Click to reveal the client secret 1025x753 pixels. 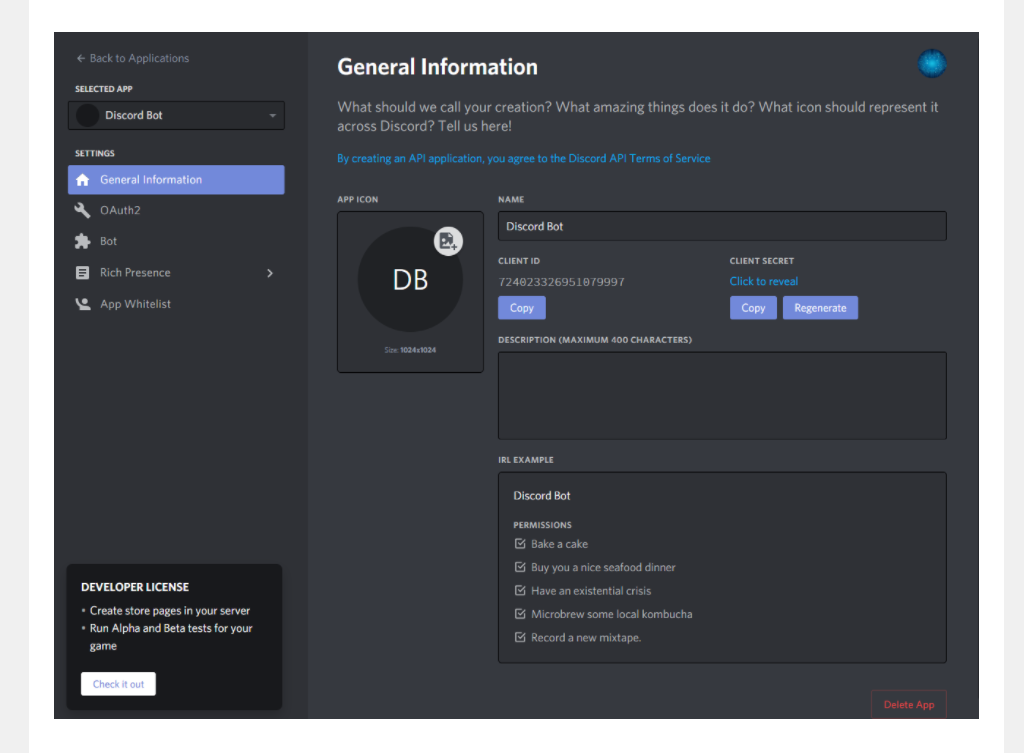tap(764, 282)
